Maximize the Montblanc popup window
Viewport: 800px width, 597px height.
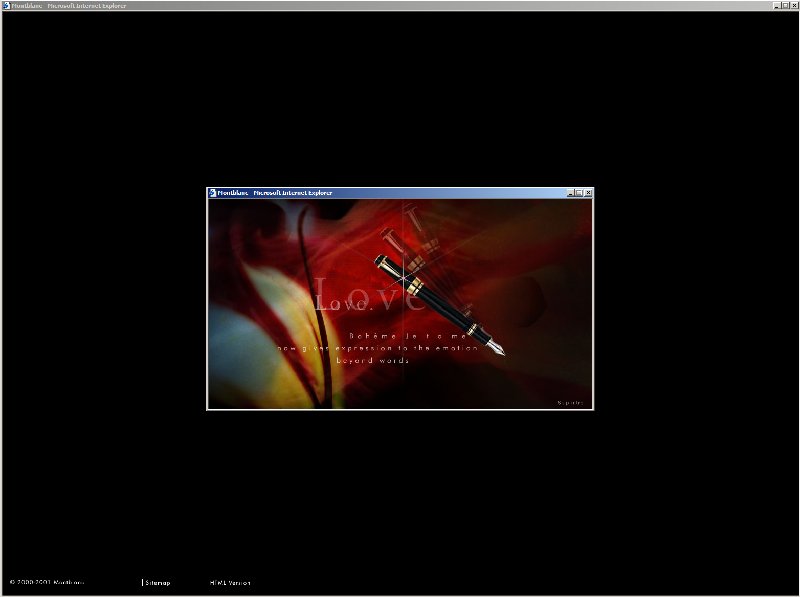pyautogui.click(x=579, y=193)
